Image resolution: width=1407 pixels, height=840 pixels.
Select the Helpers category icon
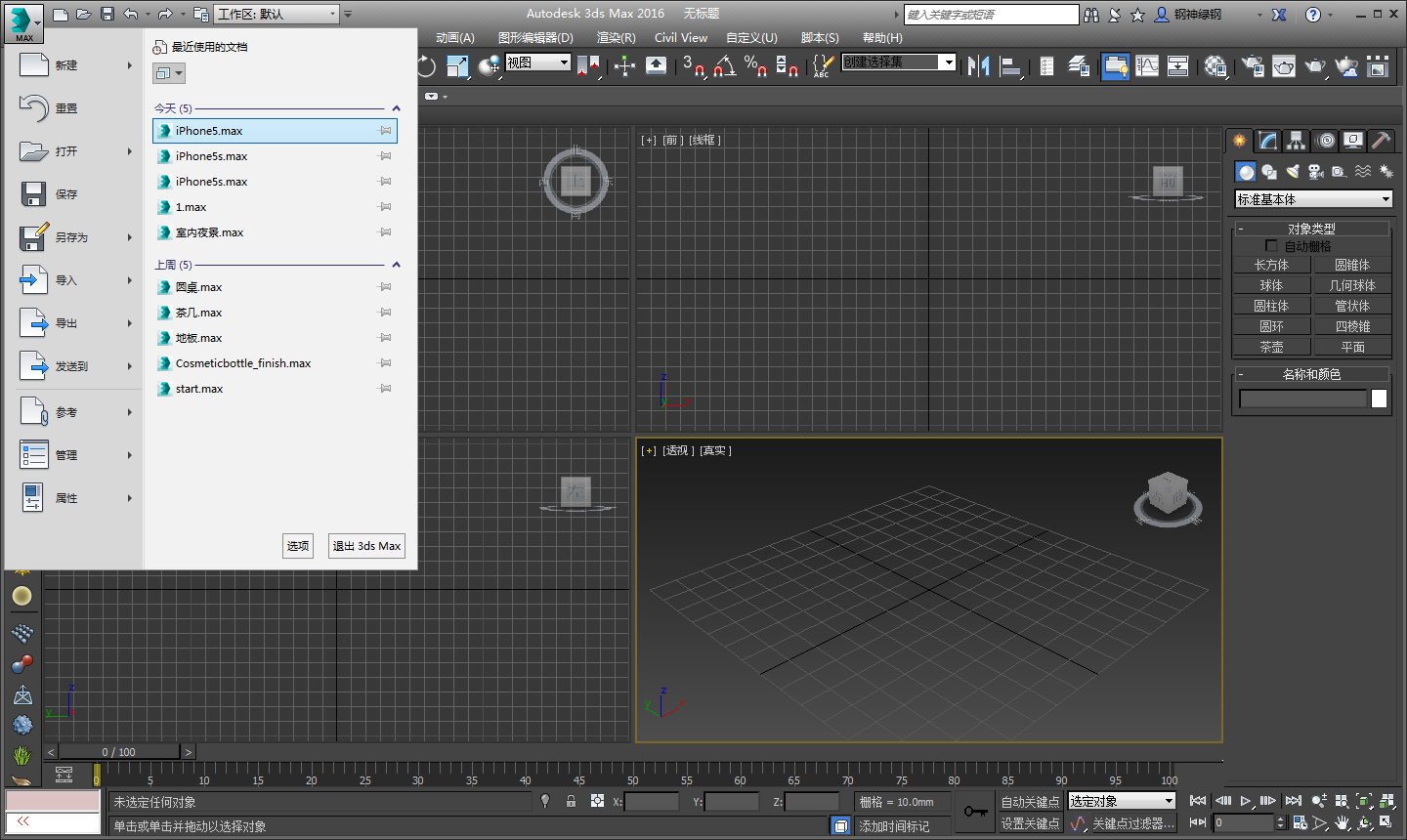tap(1340, 172)
